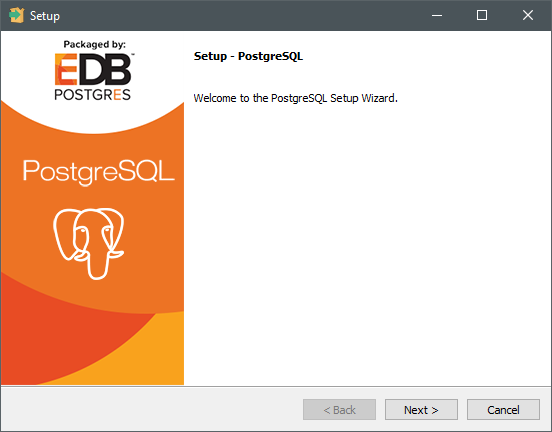Proceed with the Next > button
The width and height of the screenshot is (552, 432).
(421, 409)
